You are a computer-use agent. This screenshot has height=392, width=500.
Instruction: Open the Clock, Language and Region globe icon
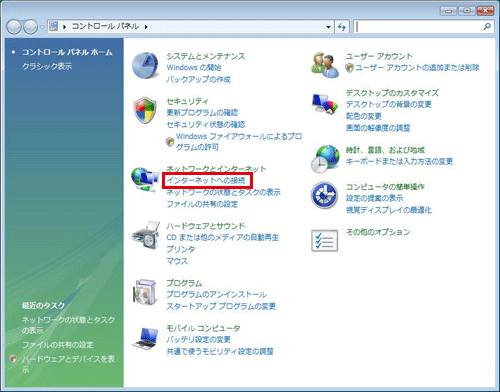tap(325, 159)
